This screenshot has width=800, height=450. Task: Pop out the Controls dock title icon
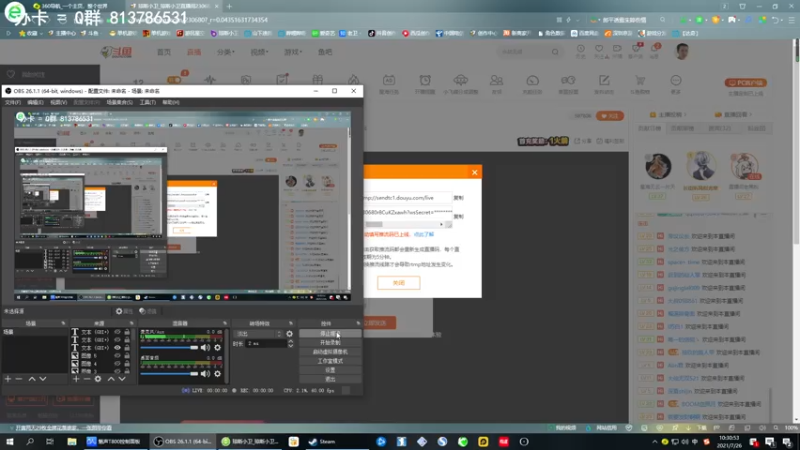pyautogui.click(x=358, y=323)
